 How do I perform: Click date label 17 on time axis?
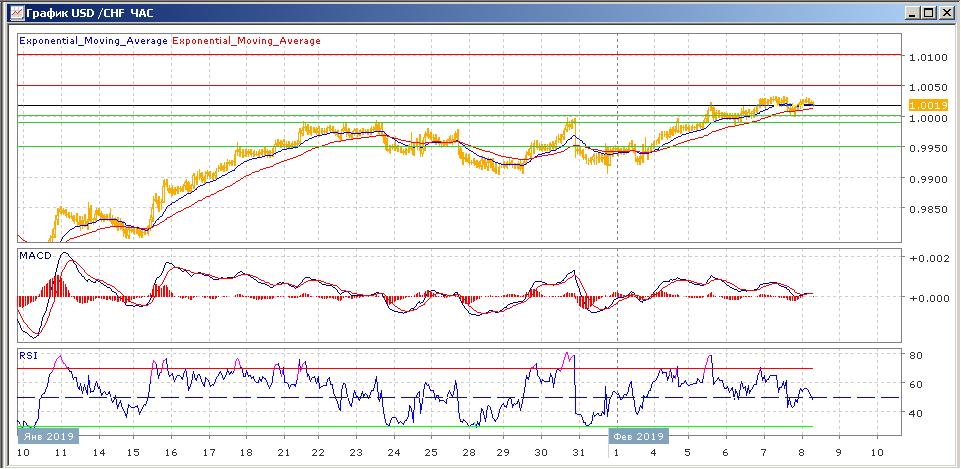[x=209, y=452]
